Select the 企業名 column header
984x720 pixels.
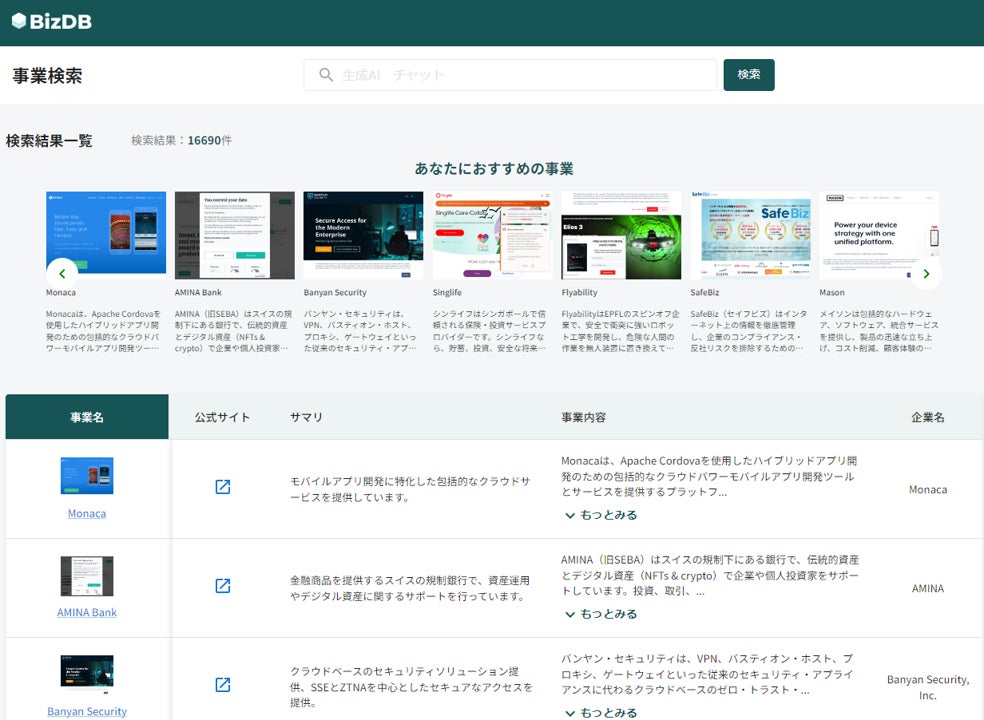click(928, 417)
